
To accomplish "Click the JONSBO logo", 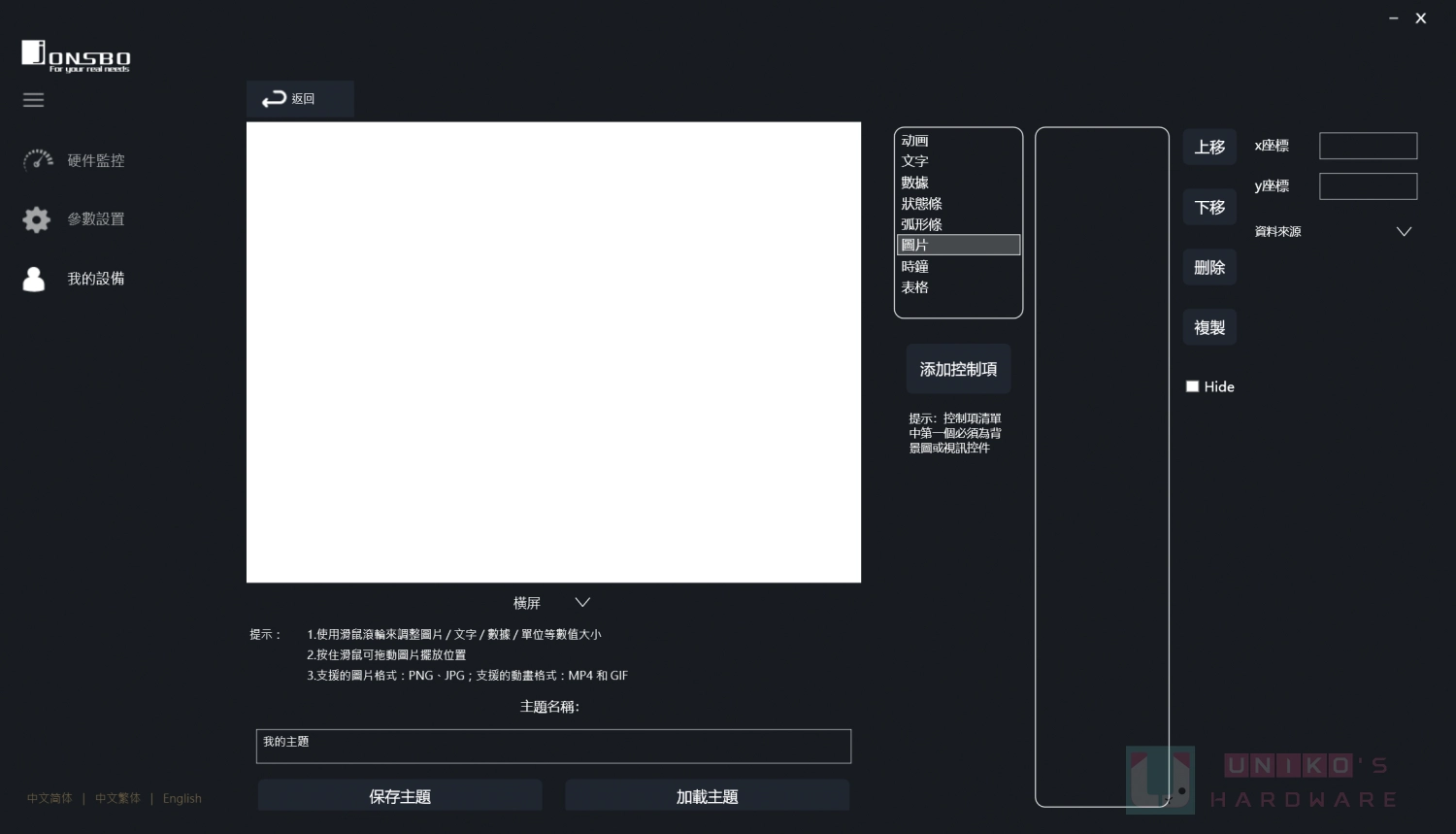I will pos(76,56).
